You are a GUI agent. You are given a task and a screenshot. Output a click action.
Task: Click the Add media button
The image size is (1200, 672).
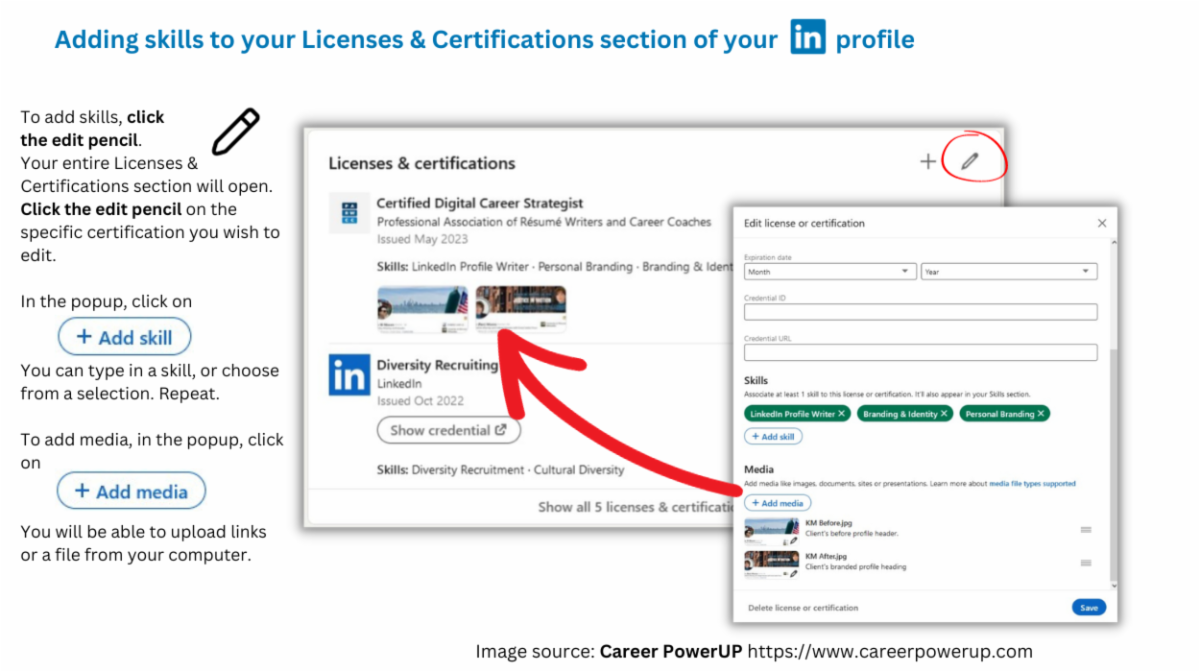777,503
